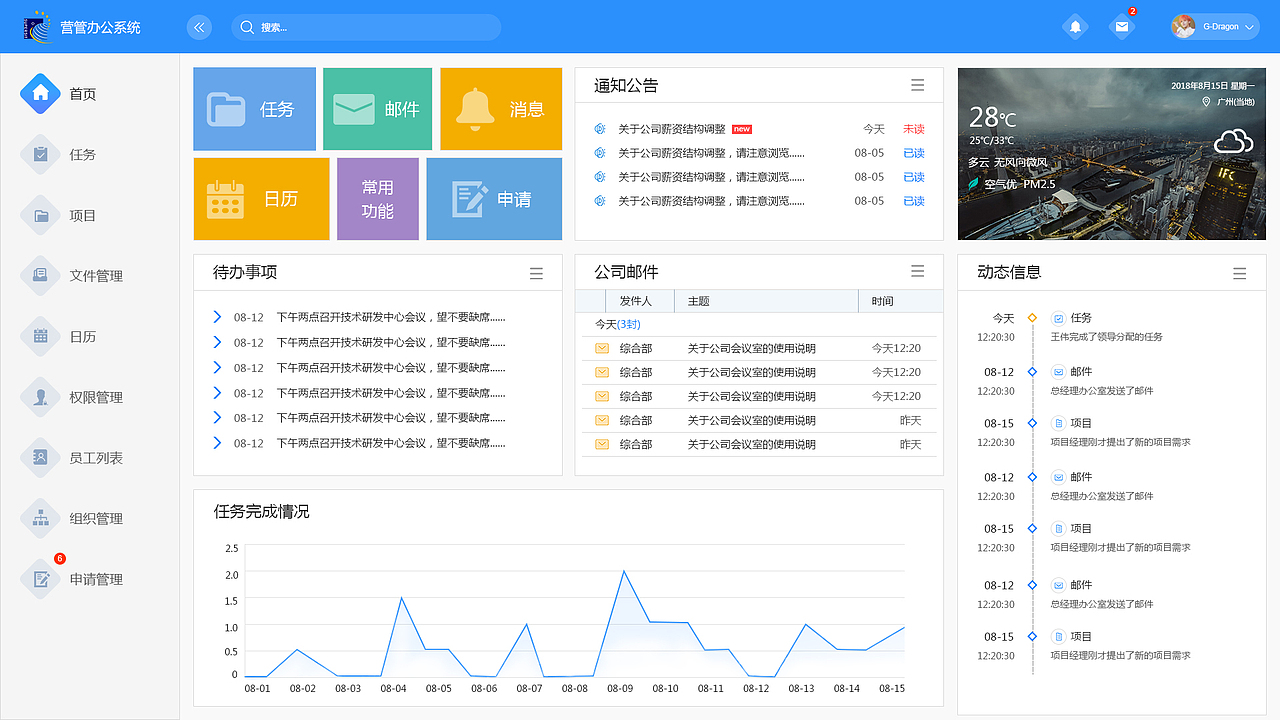The width and height of the screenshot is (1280, 720).
Task: Expand the first 待办事项 item chevron
Action: [218, 317]
